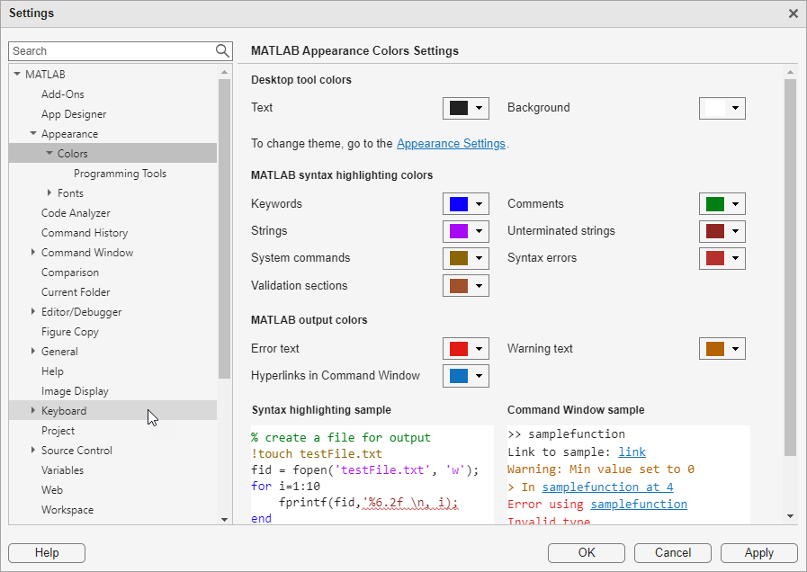
Task: Select Code Analyzer settings
Action: [76, 213]
